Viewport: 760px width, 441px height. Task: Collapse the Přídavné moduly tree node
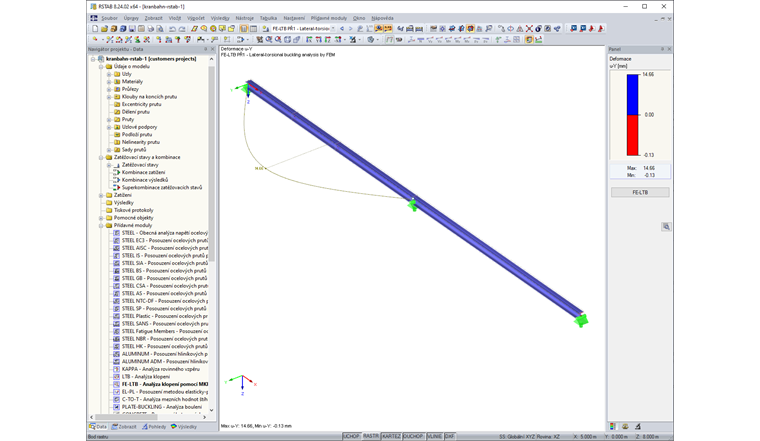(101, 225)
